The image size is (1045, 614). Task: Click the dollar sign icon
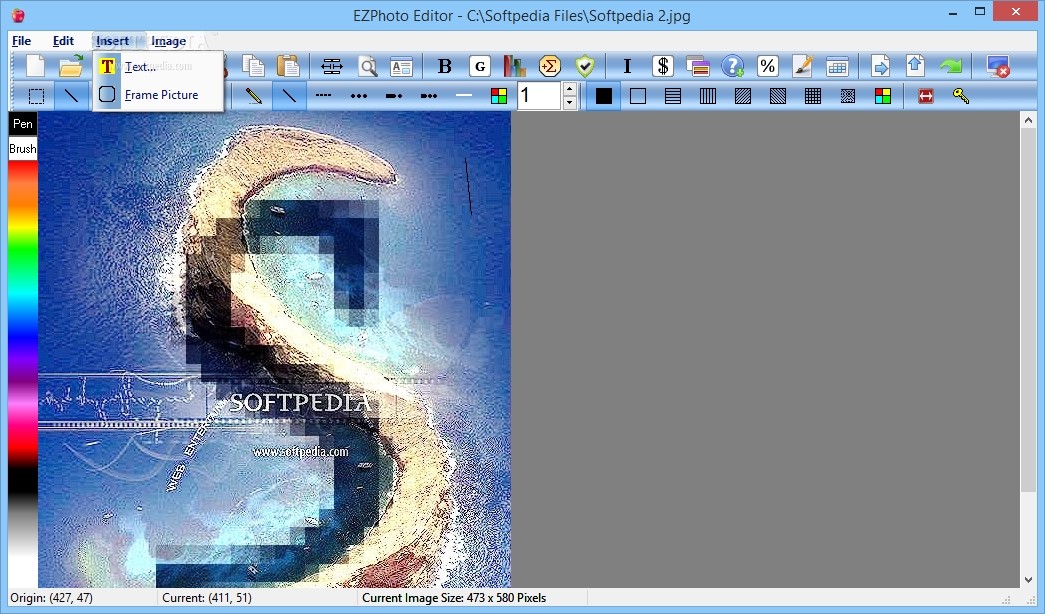pos(662,66)
